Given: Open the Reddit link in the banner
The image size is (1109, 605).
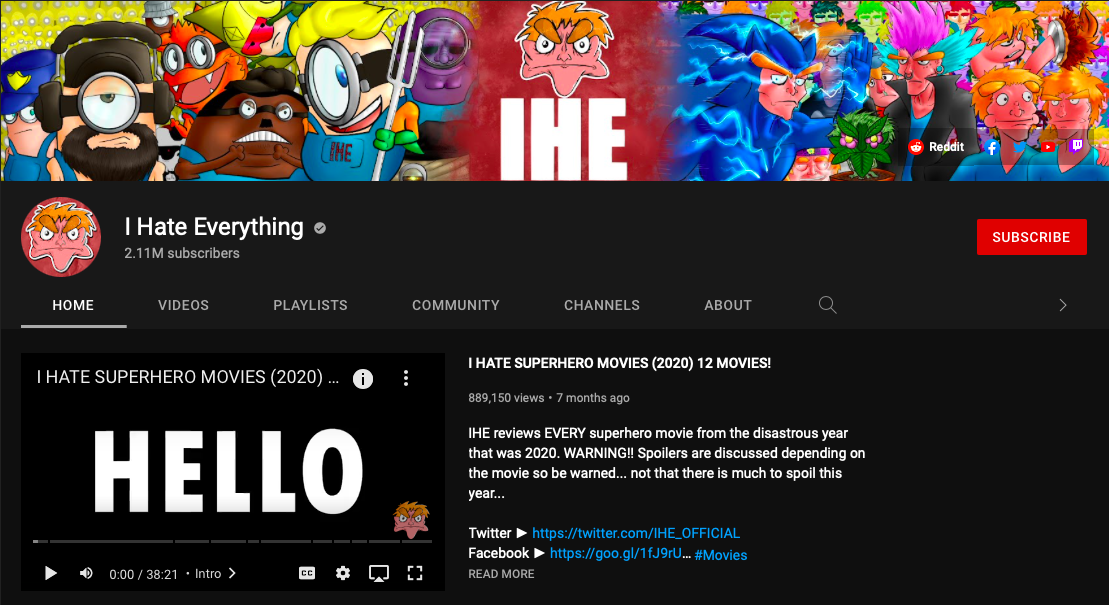Looking at the screenshot, I should pyautogui.click(x=936, y=146).
